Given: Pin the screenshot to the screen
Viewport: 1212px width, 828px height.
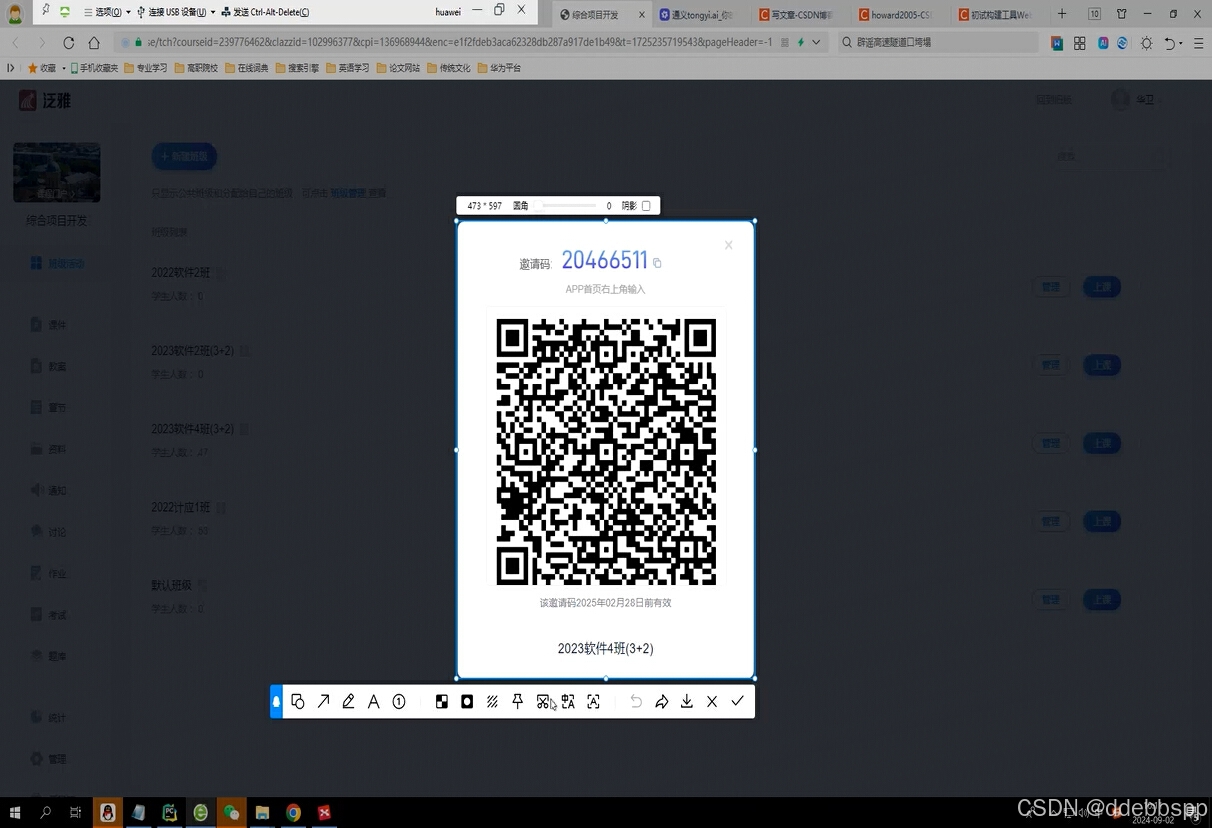Looking at the screenshot, I should click(x=517, y=702).
